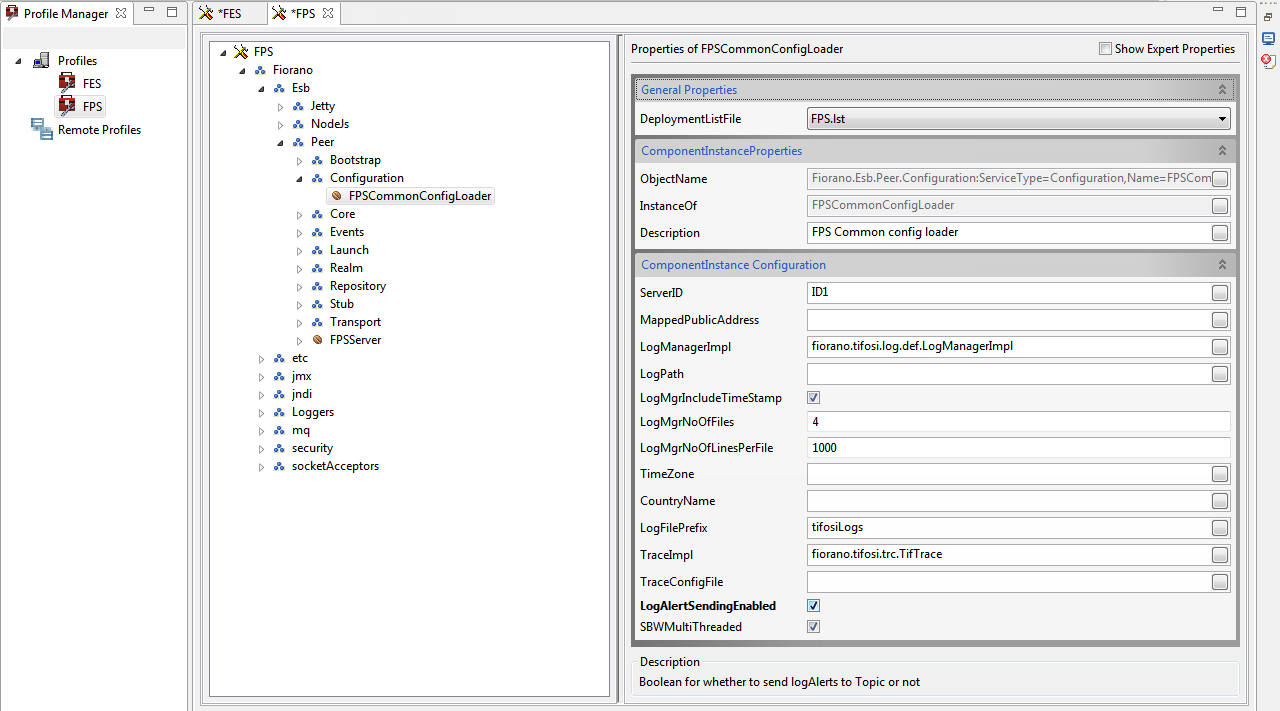Toggle LogAlertSendingEnabled checkbox
The width and height of the screenshot is (1280, 711).
pos(814,606)
